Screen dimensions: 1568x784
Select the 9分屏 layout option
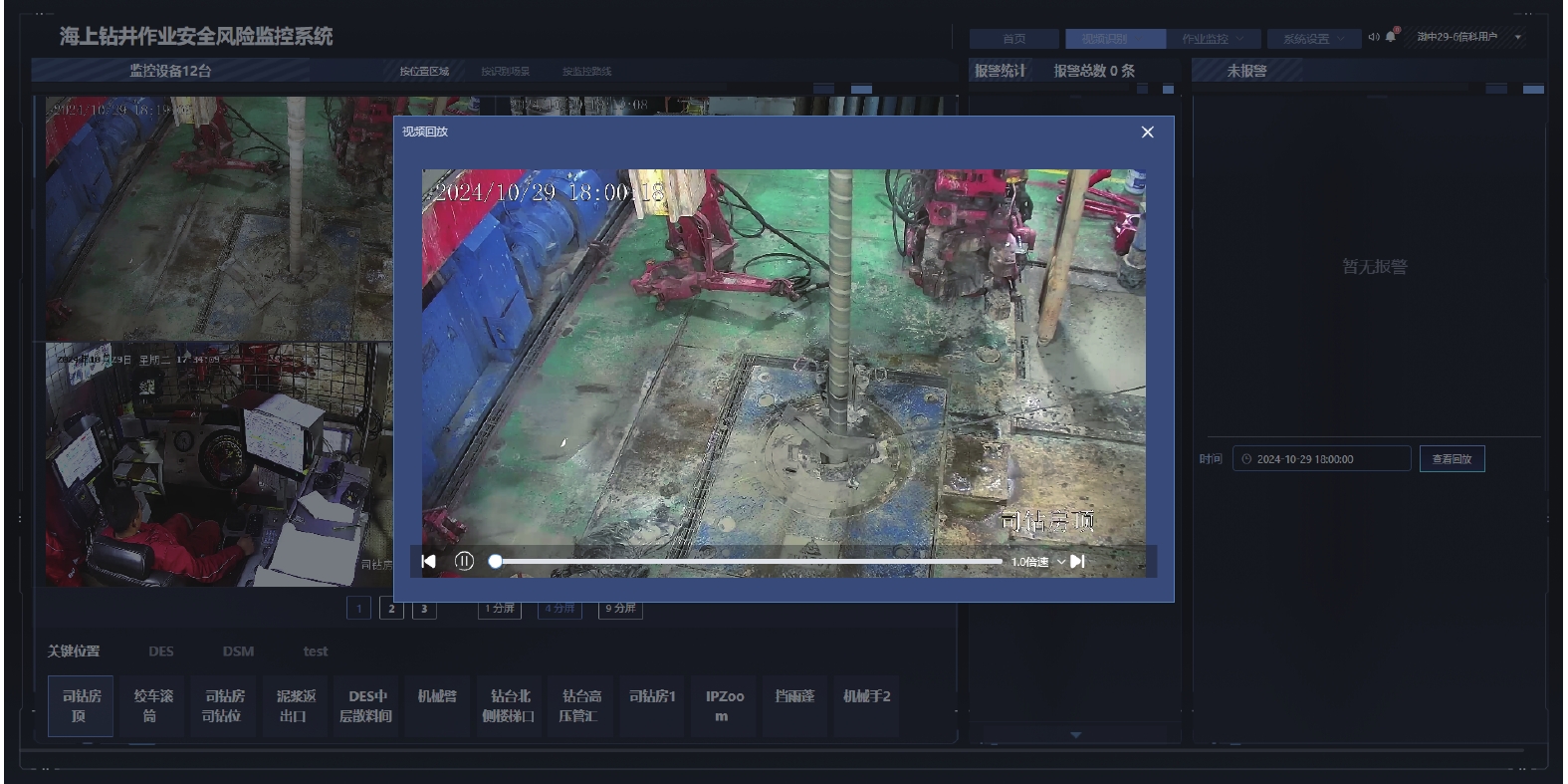click(x=620, y=608)
